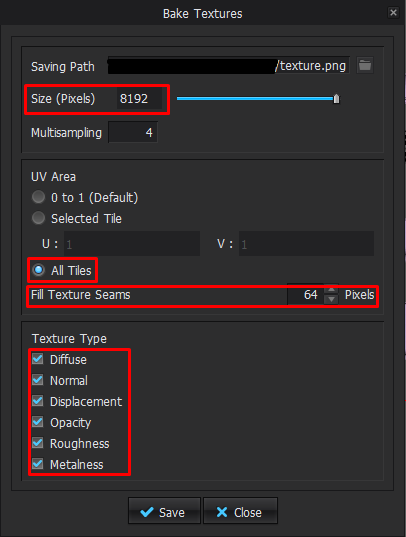The image size is (406, 537).
Task: Toggle the Metalness checkbox
Action: (38, 464)
